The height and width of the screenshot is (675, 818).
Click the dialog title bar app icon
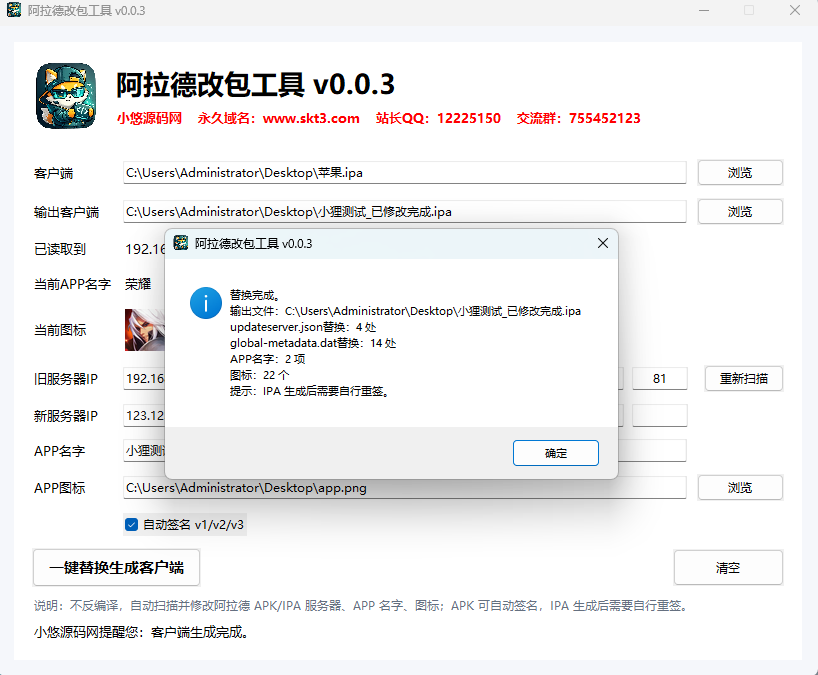(181, 243)
